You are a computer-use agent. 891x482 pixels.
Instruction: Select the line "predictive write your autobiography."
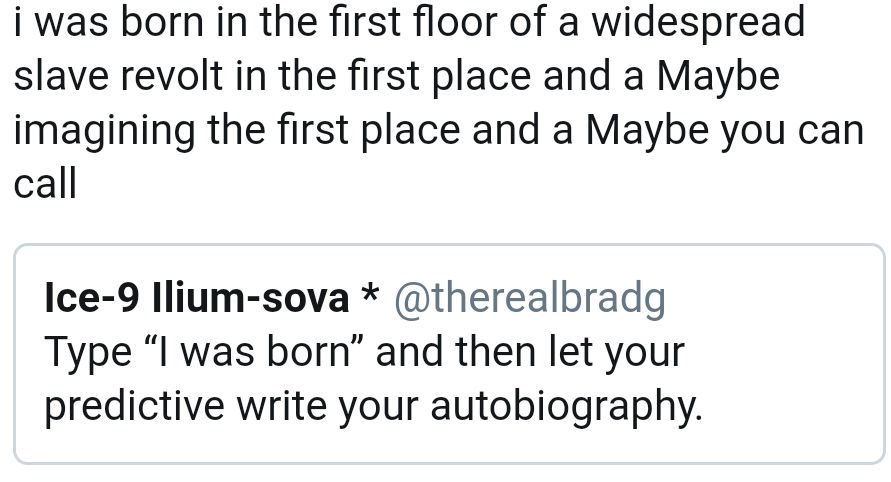[x=373, y=405]
